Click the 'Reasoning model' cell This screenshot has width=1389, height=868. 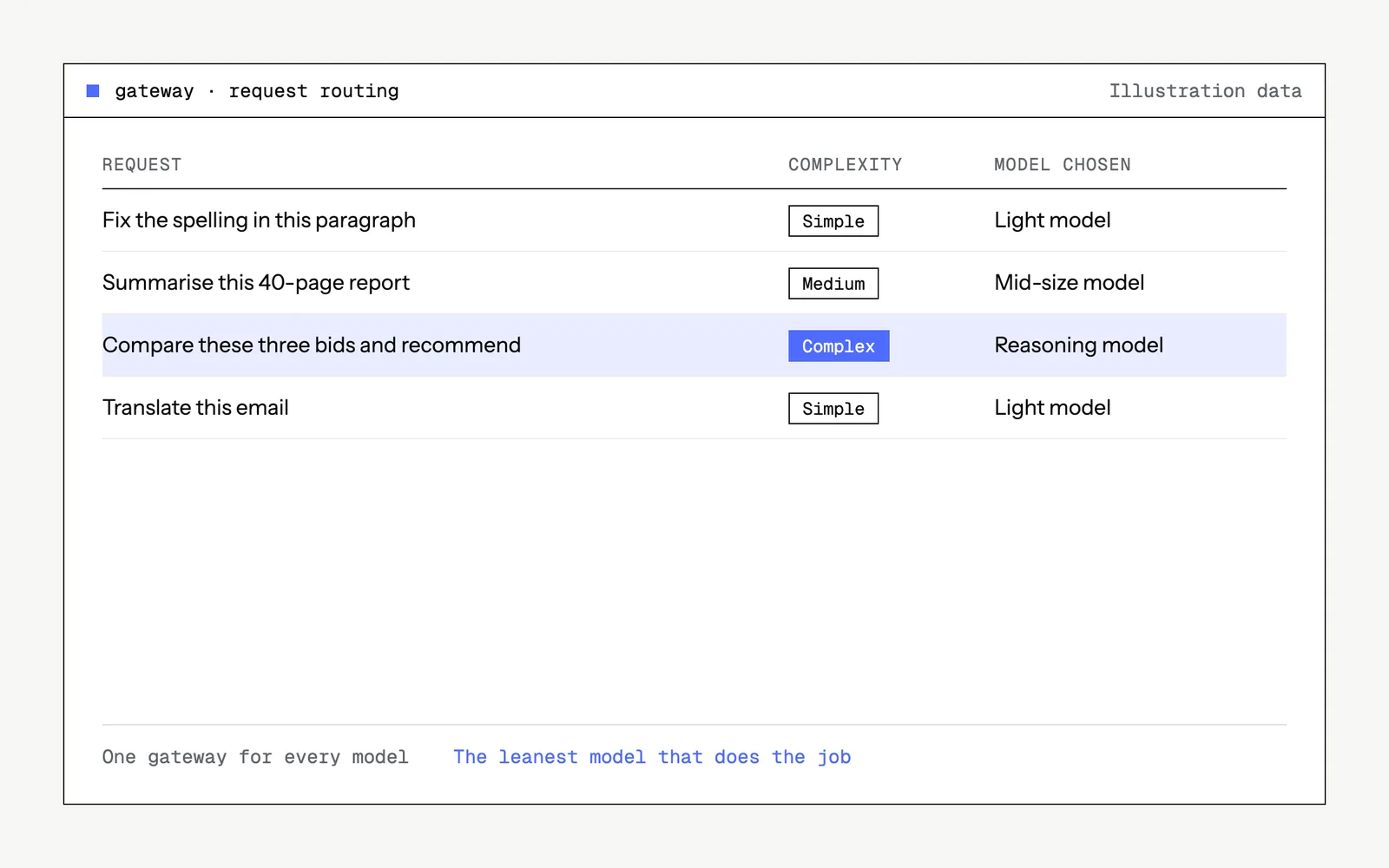point(1078,345)
